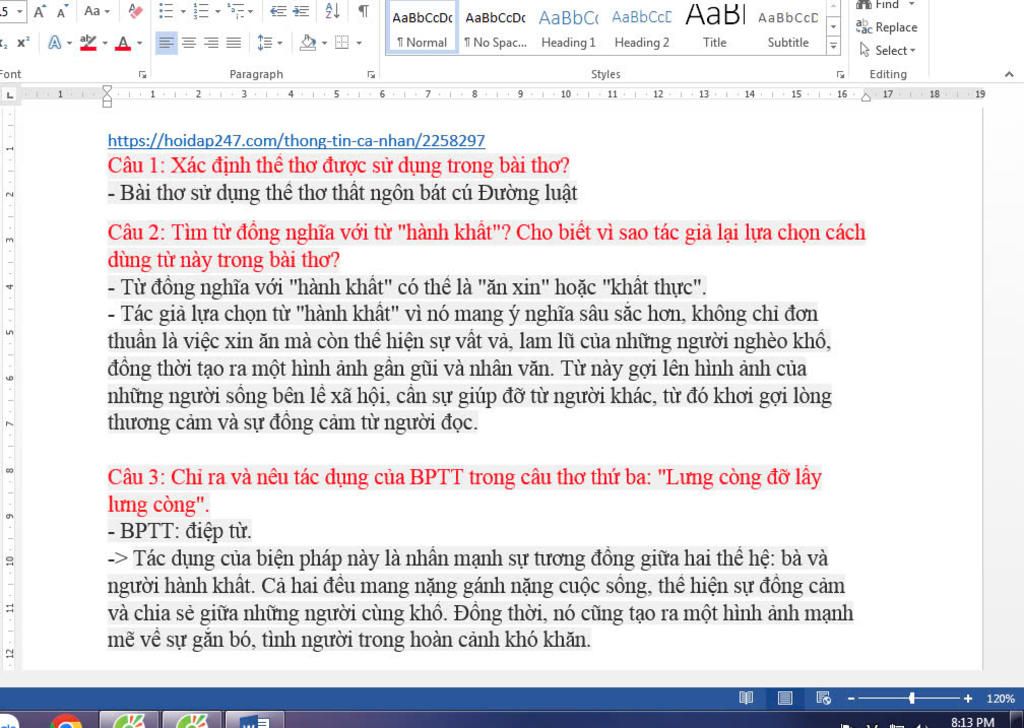The image size is (1024, 728).
Task: Click the heading 'Câu 1: Xác định thể thơ'
Action: click(338, 166)
